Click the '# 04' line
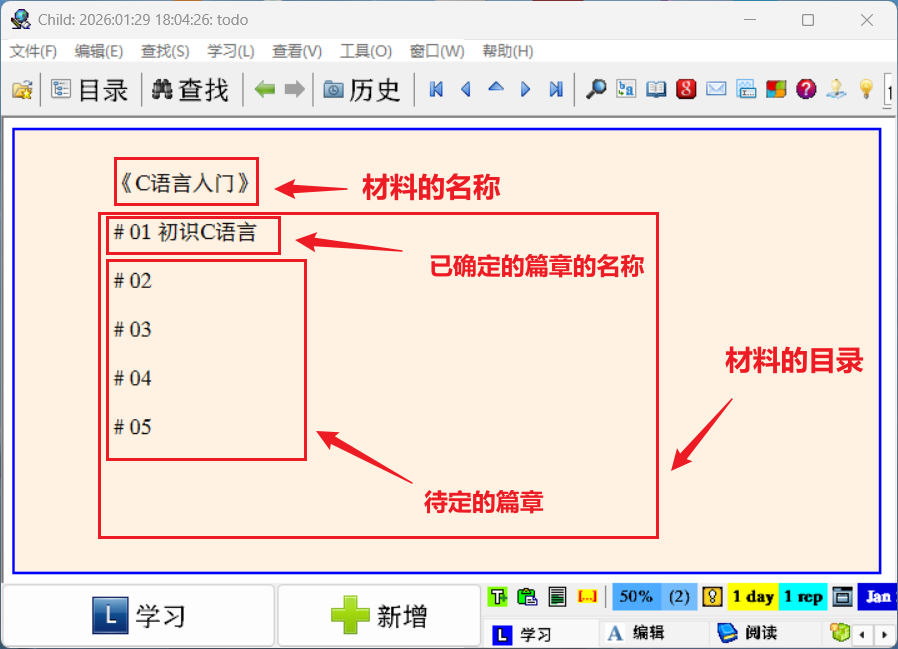898x649 pixels. 132,379
